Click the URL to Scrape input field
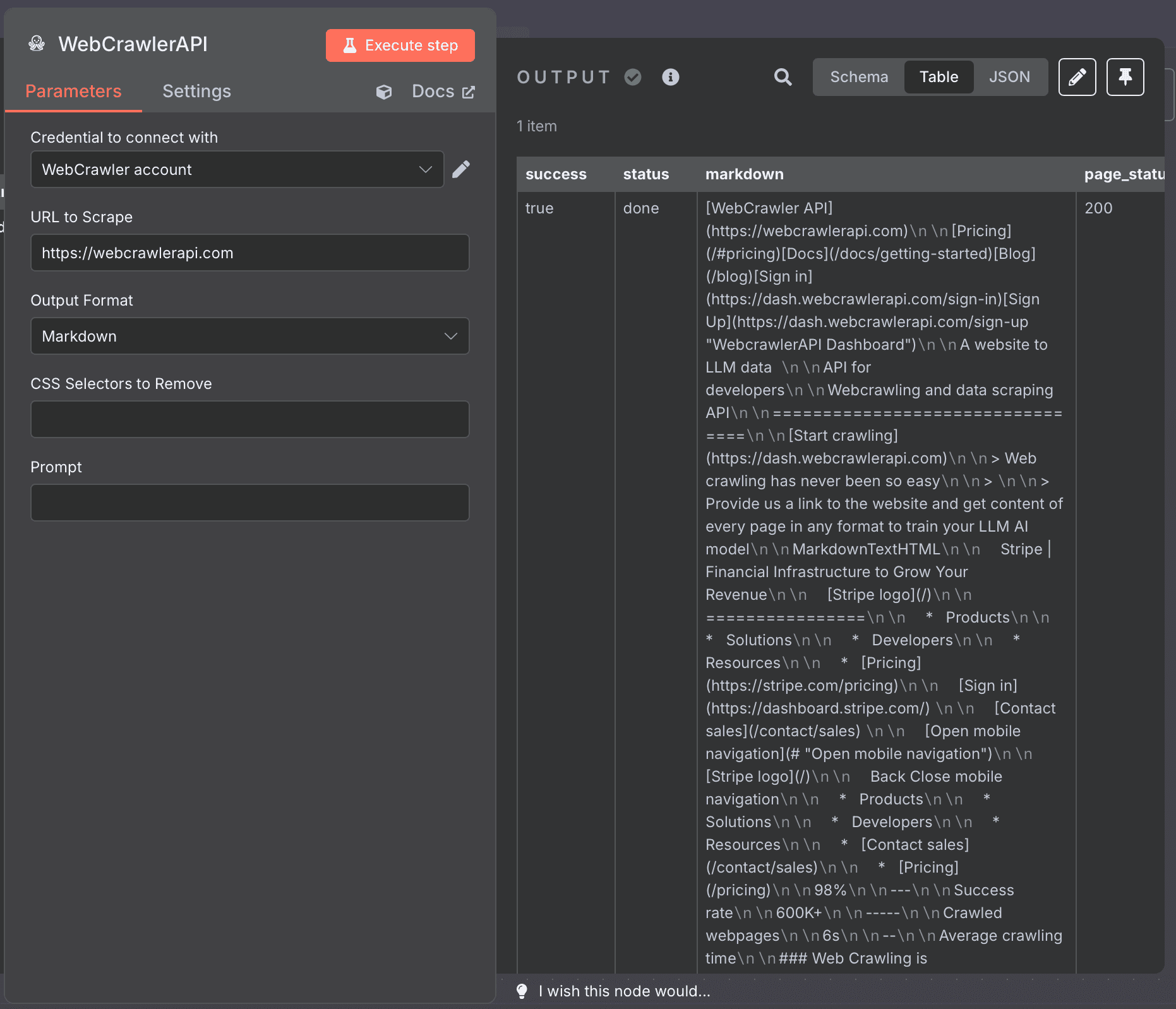The height and width of the screenshot is (1009, 1176). click(249, 253)
